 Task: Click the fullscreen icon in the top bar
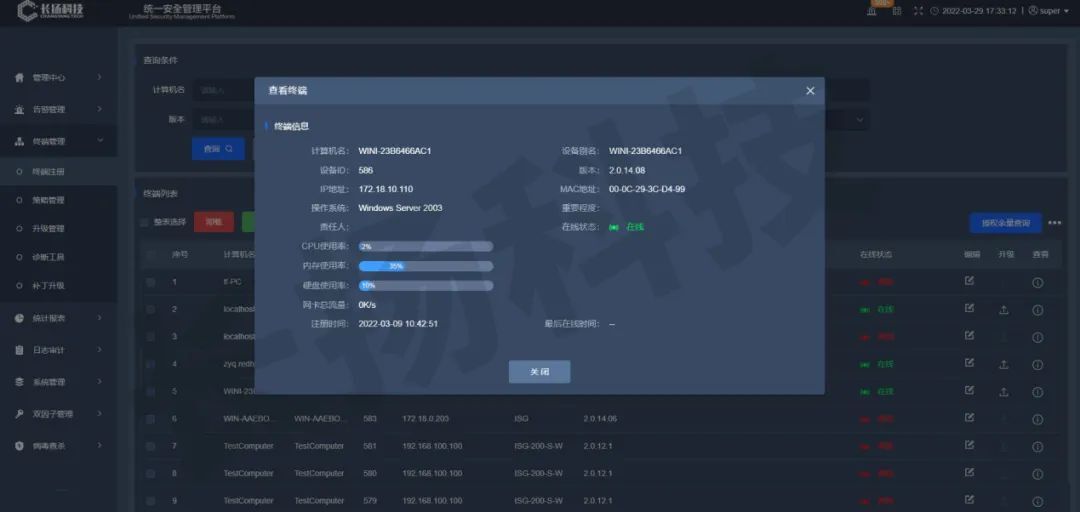click(918, 11)
